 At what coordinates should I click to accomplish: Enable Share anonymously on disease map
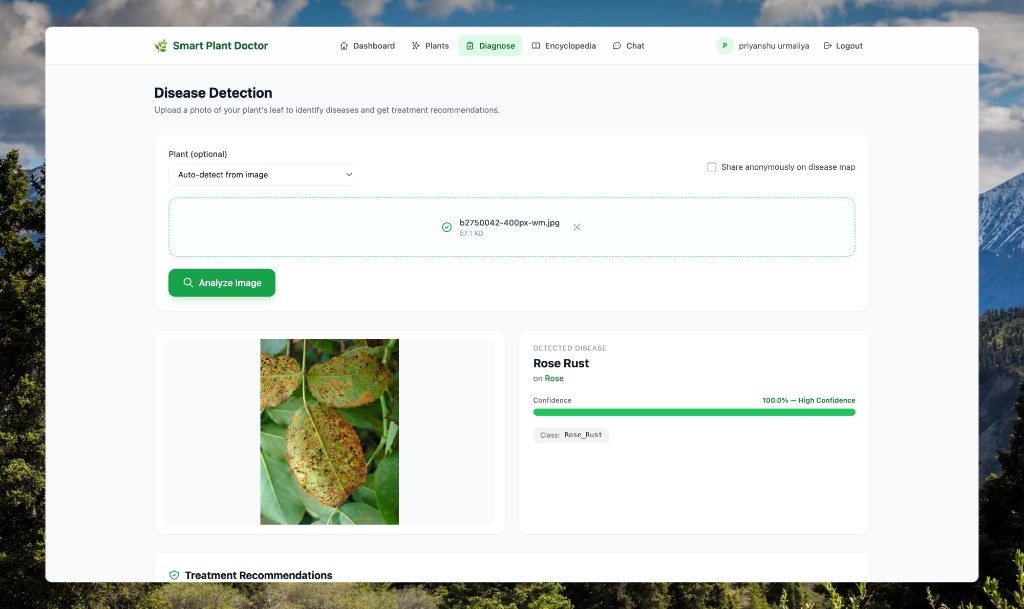(x=711, y=167)
